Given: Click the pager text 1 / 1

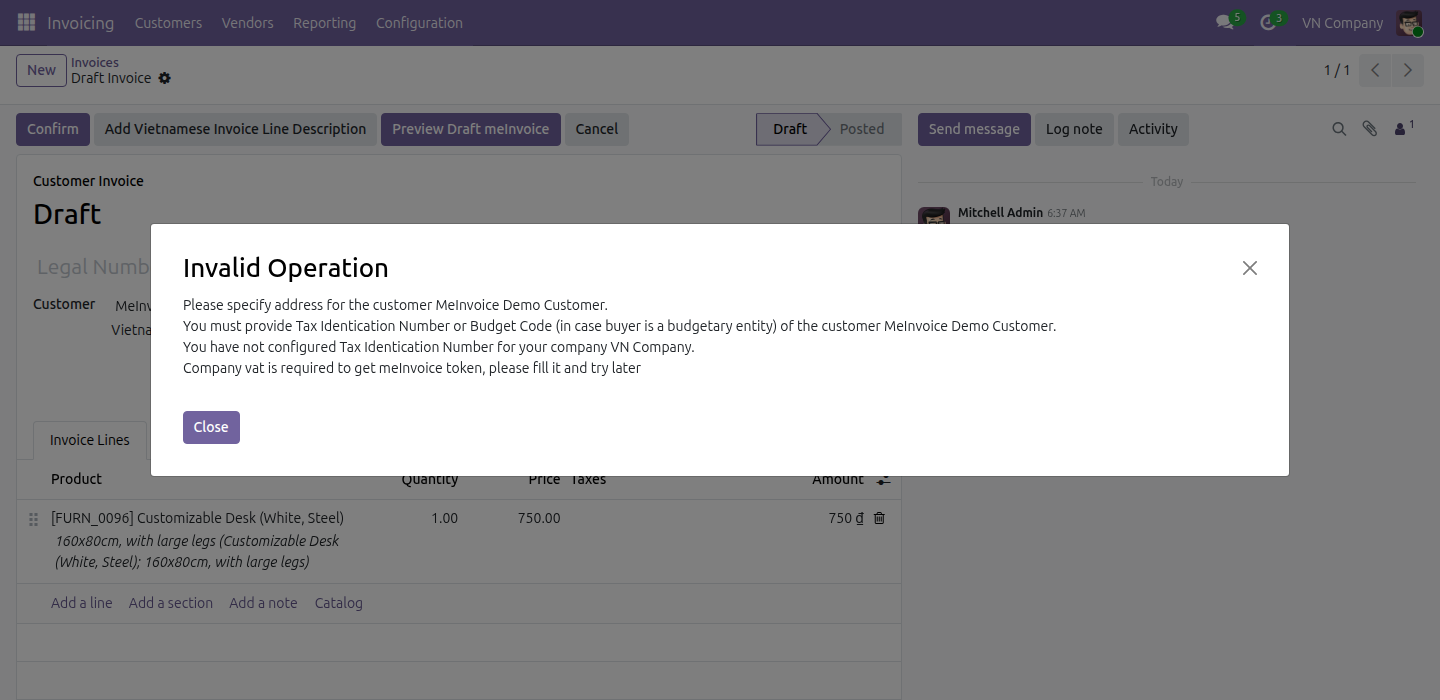Looking at the screenshot, I should [1337, 70].
